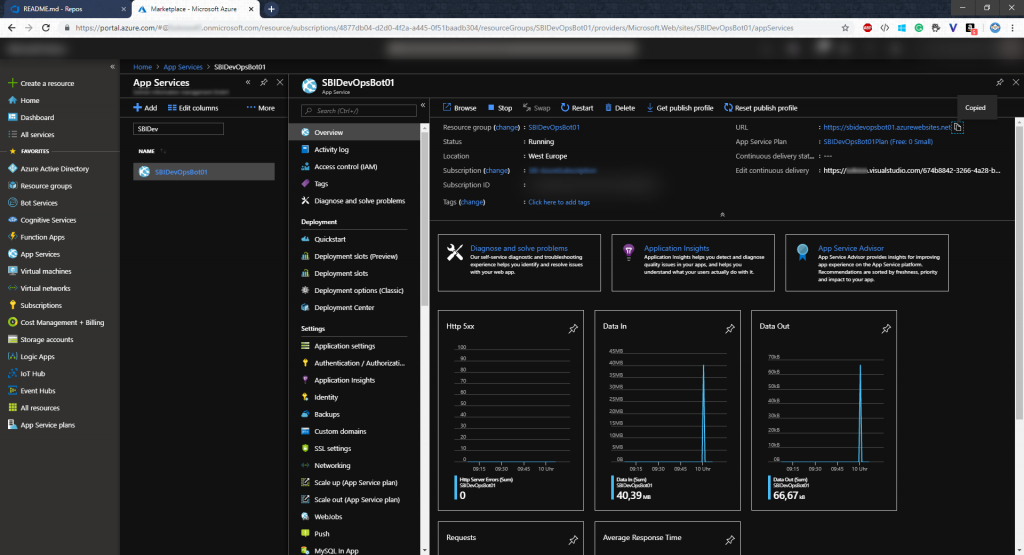Open Scale up (App Service plan)
This screenshot has width=1024, height=555.
(x=355, y=483)
